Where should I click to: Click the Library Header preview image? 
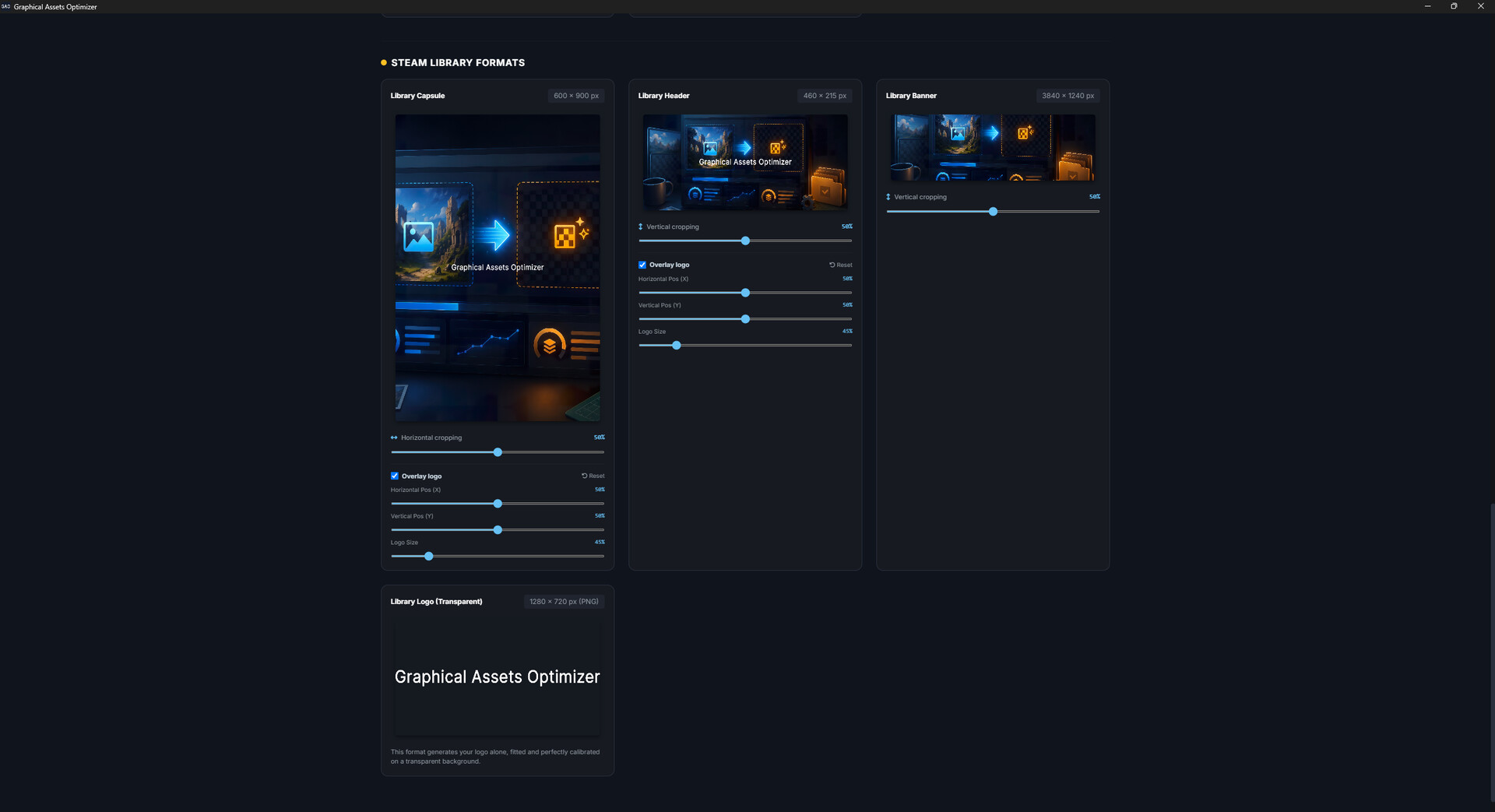point(745,163)
